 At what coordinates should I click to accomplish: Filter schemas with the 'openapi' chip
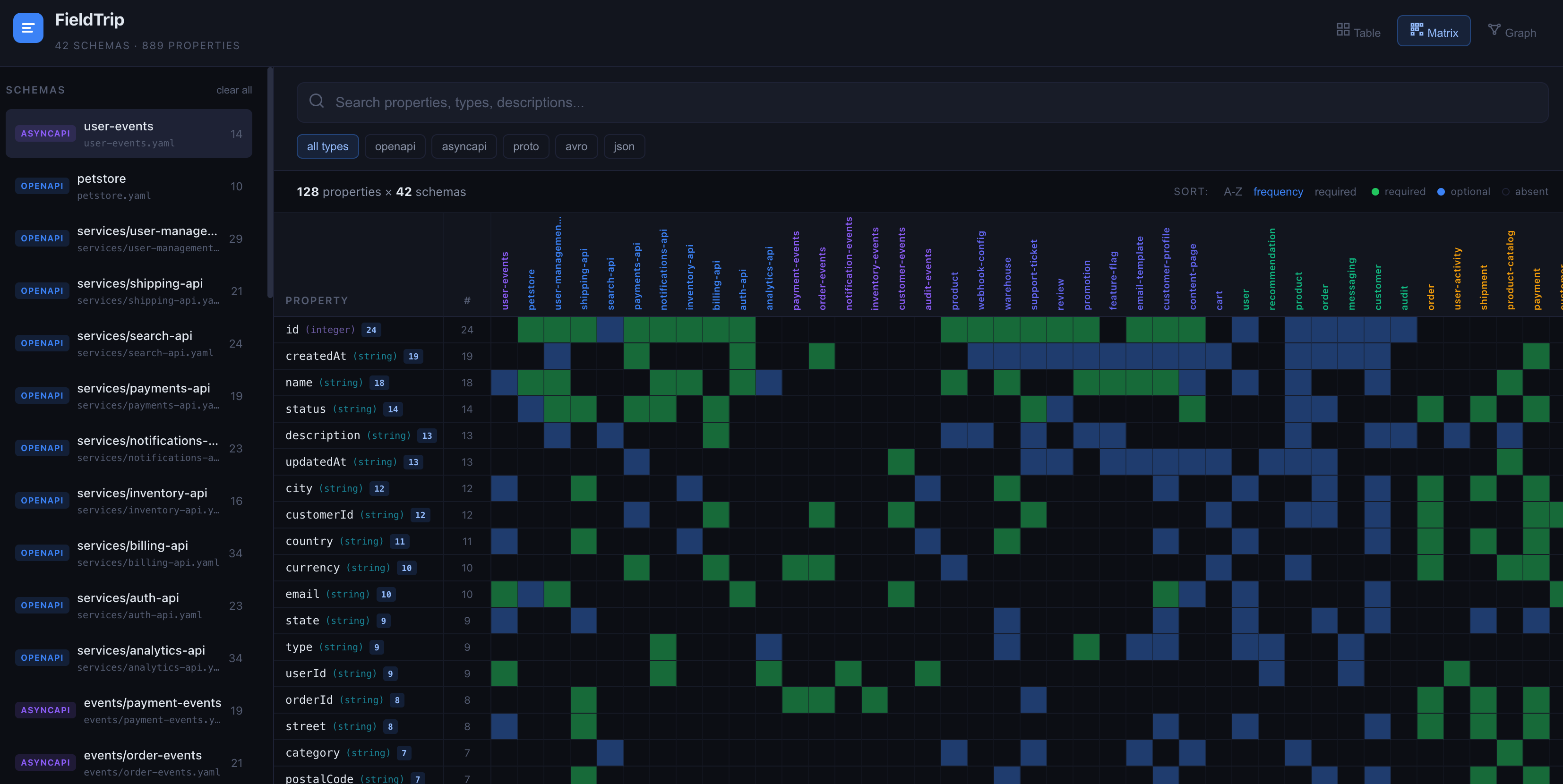[x=395, y=146]
